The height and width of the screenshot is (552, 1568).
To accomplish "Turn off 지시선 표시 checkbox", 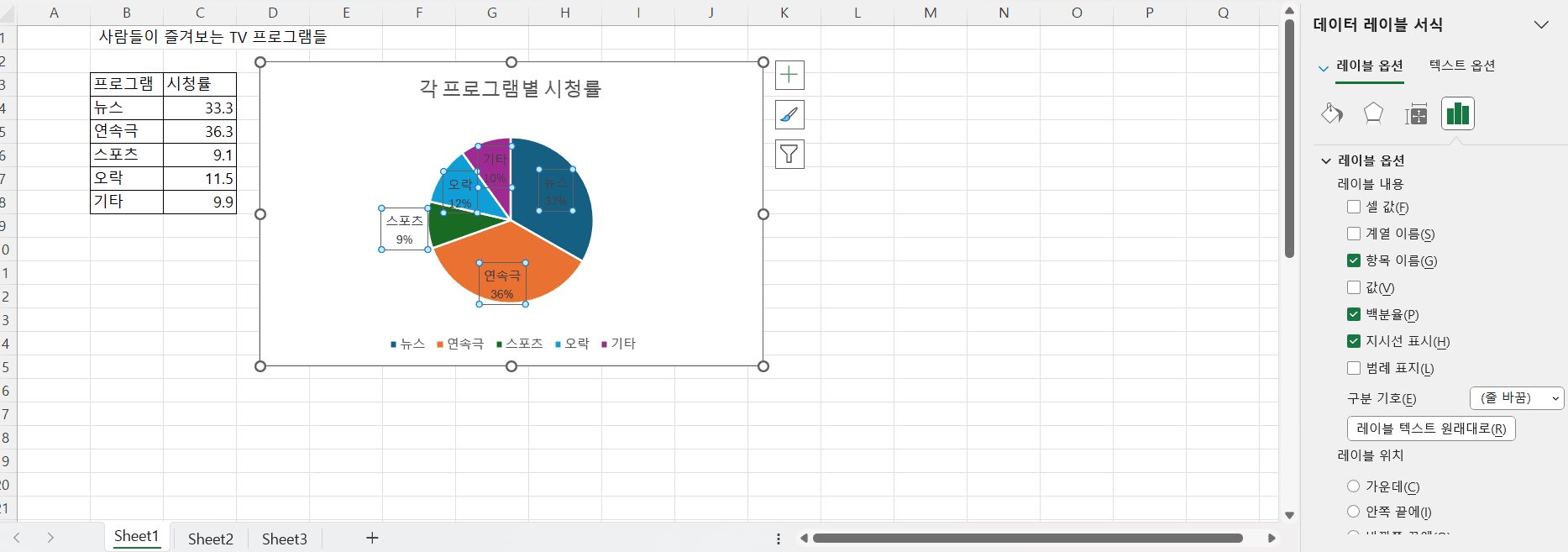I will click(x=1353, y=341).
